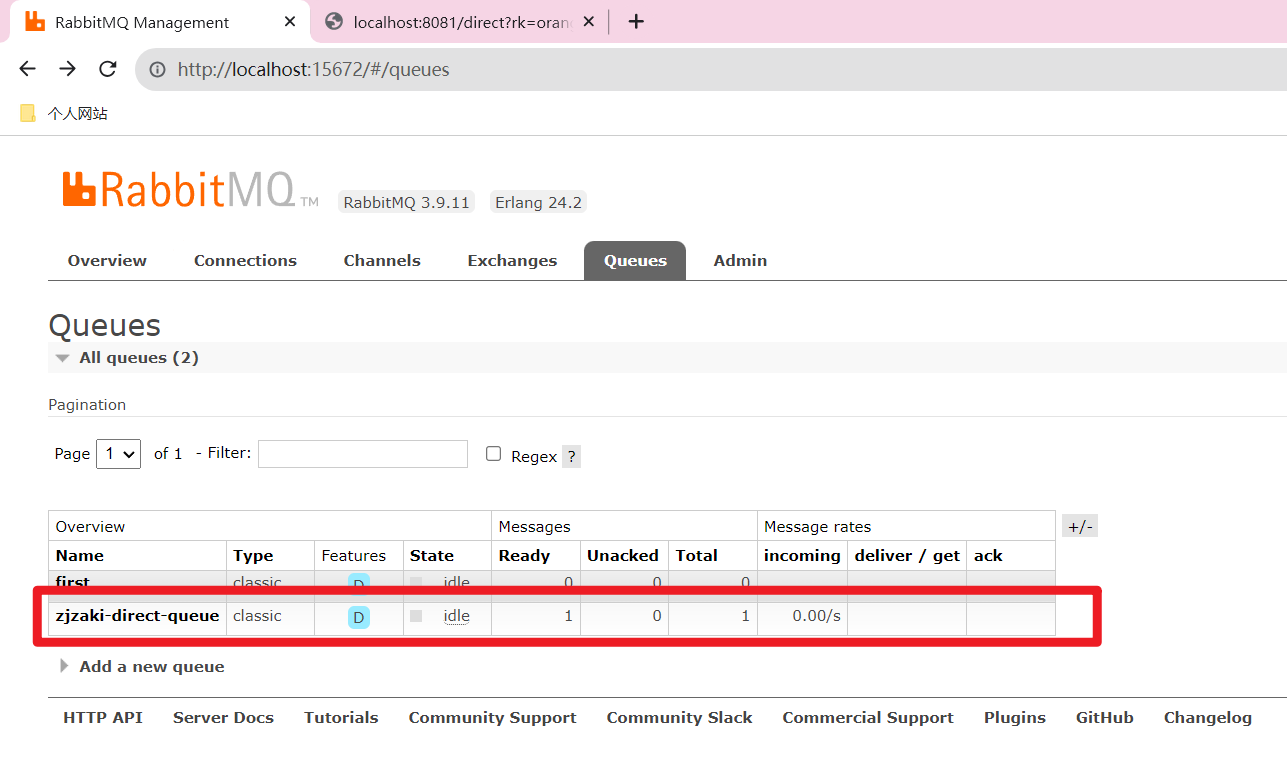Sort queues by Unacked column header
1287x779 pixels.
pos(622,556)
